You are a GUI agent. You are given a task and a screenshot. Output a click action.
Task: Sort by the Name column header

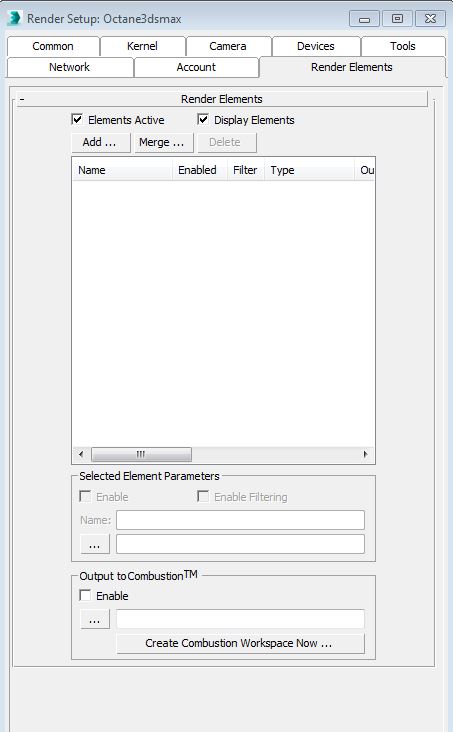[x=122, y=170]
